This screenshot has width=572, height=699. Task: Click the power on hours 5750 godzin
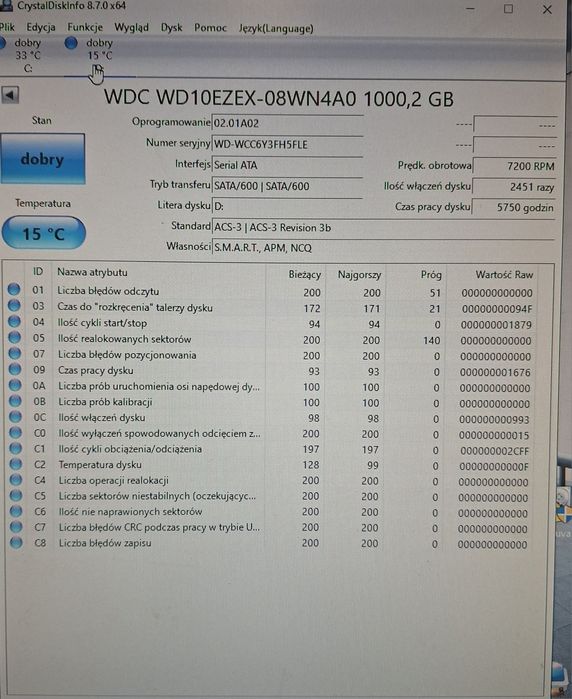coord(514,207)
